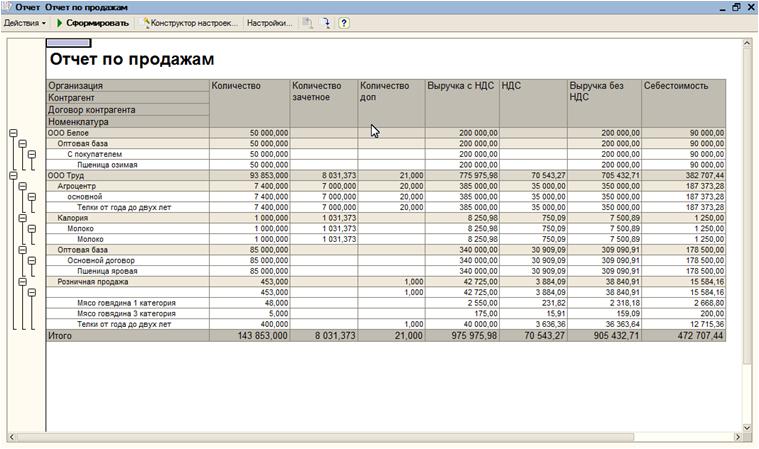
Task: Click the vertical scrollbar down arrow
Action: tap(747, 428)
